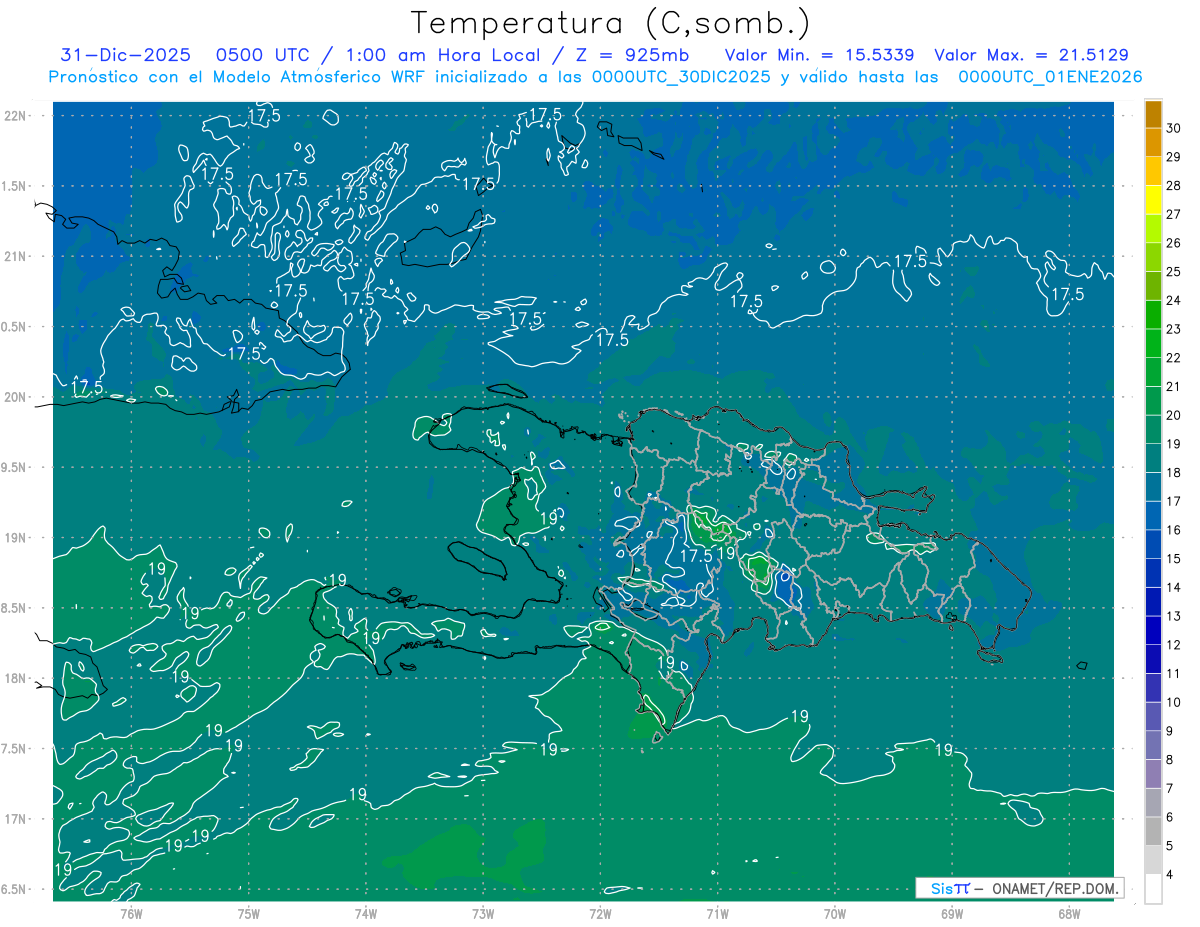The image size is (1200, 927).
Task: Click orange colorbar segment between 29 and 30
Action: pos(1153,143)
